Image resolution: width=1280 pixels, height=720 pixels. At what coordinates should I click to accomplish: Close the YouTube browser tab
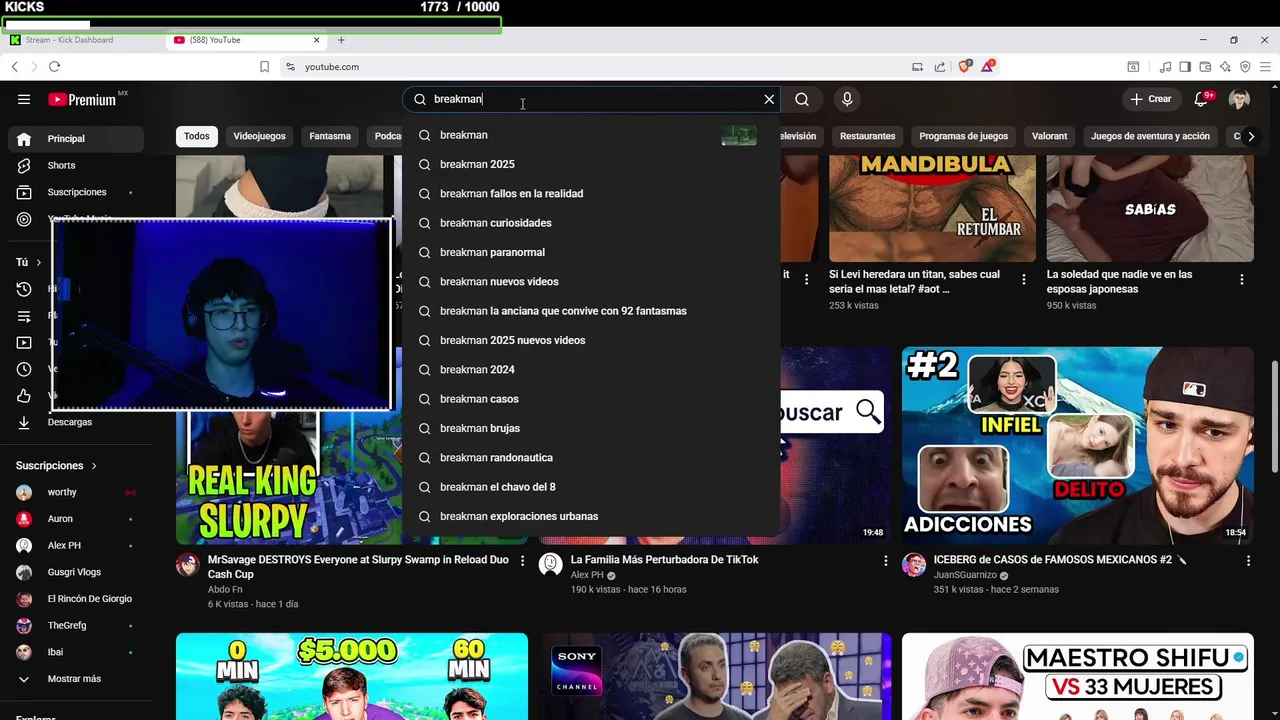317,40
